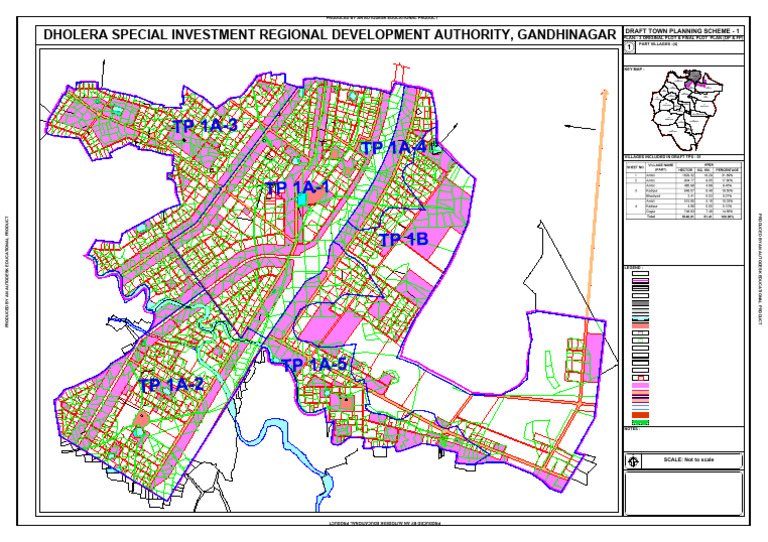Pick the red-orange legend swatch
This screenshot has width=768, height=542.
click(640, 415)
